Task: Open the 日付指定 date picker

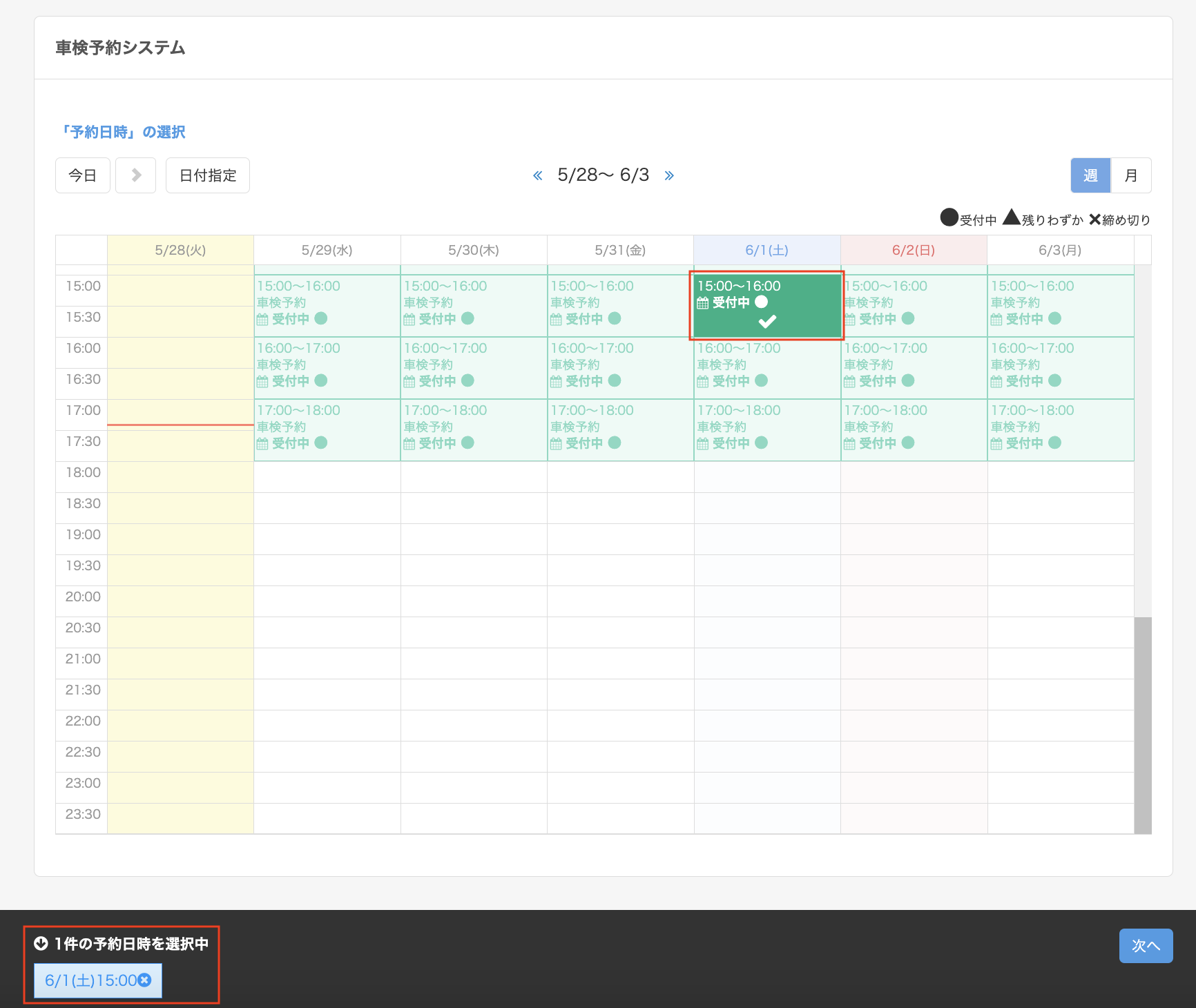Action: click(x=207, y=175)
